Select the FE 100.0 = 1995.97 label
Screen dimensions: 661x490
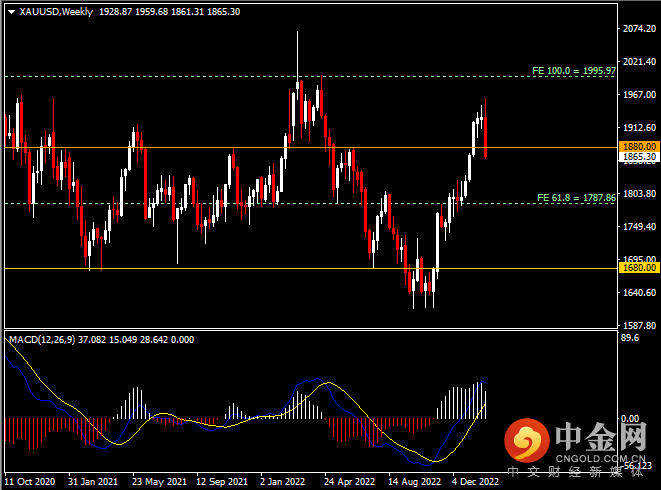[573, 71]
